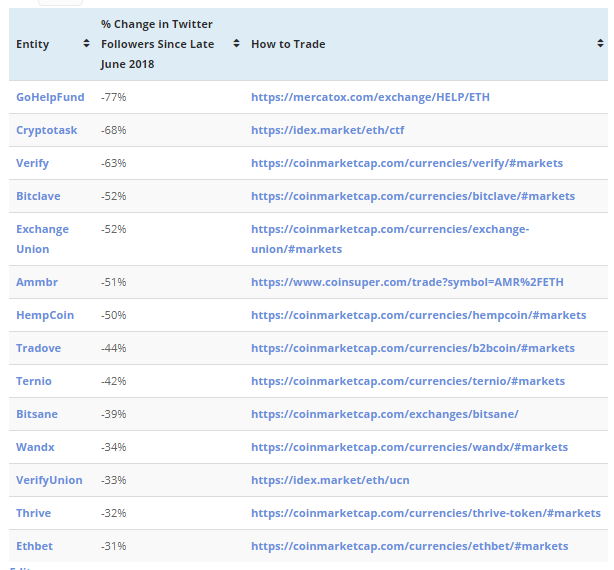Select the -51% cell for Ammbr
This screenshot has width=614, height=570.
(114, 282)
